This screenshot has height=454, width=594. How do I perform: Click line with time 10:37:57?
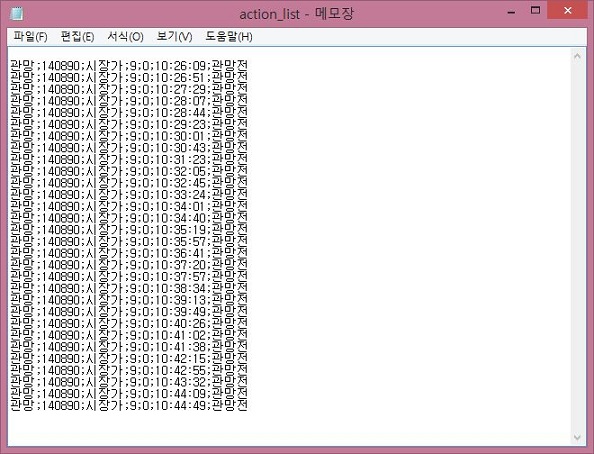pos(129,277)
